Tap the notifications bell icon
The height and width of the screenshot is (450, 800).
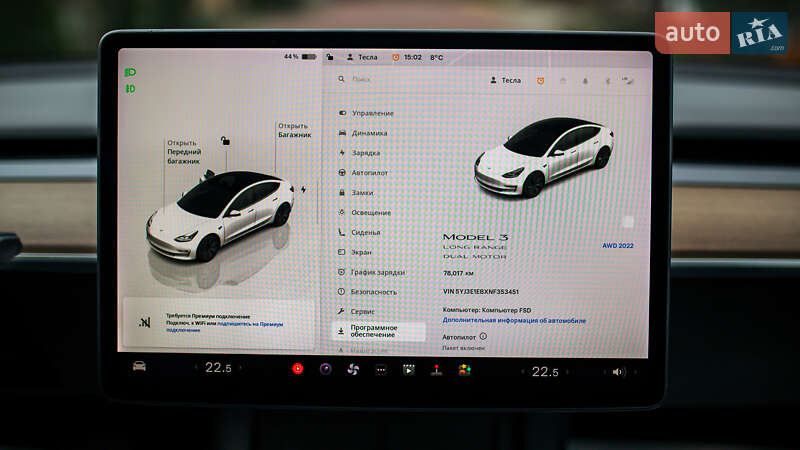(585, 81)
